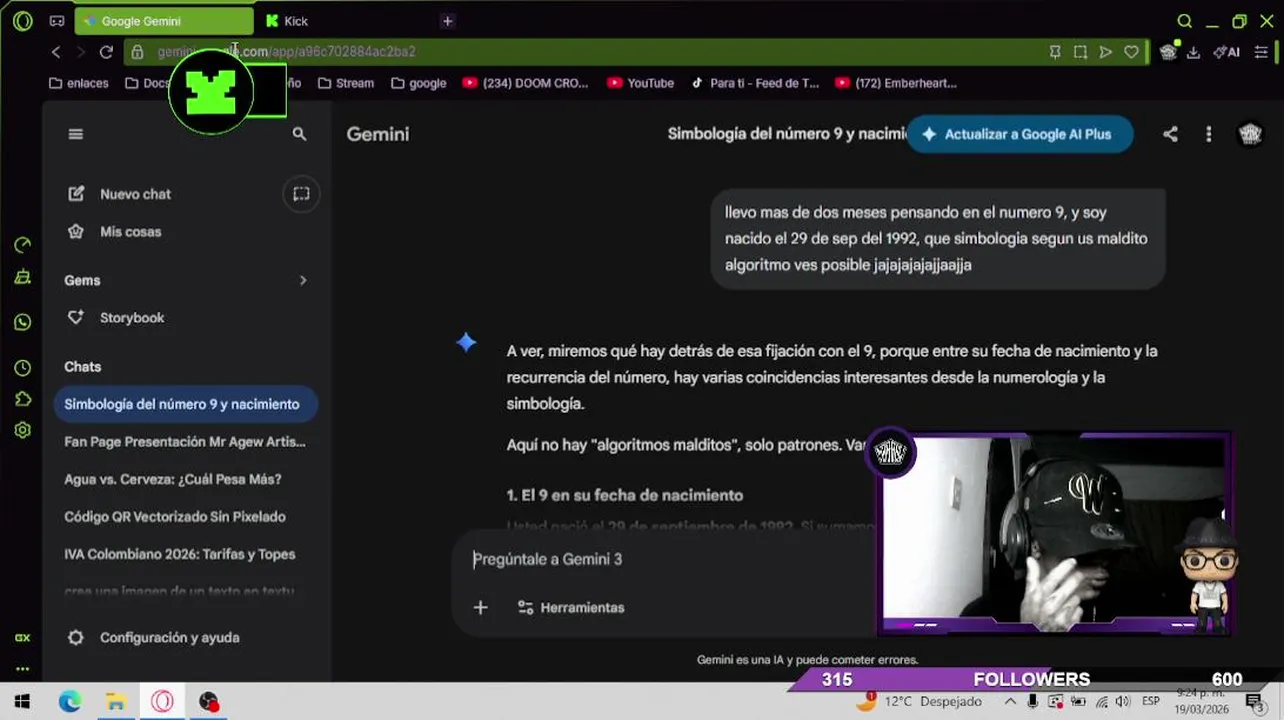
Task: Click the Opera GX logo menu
Action: coord(22,21)
